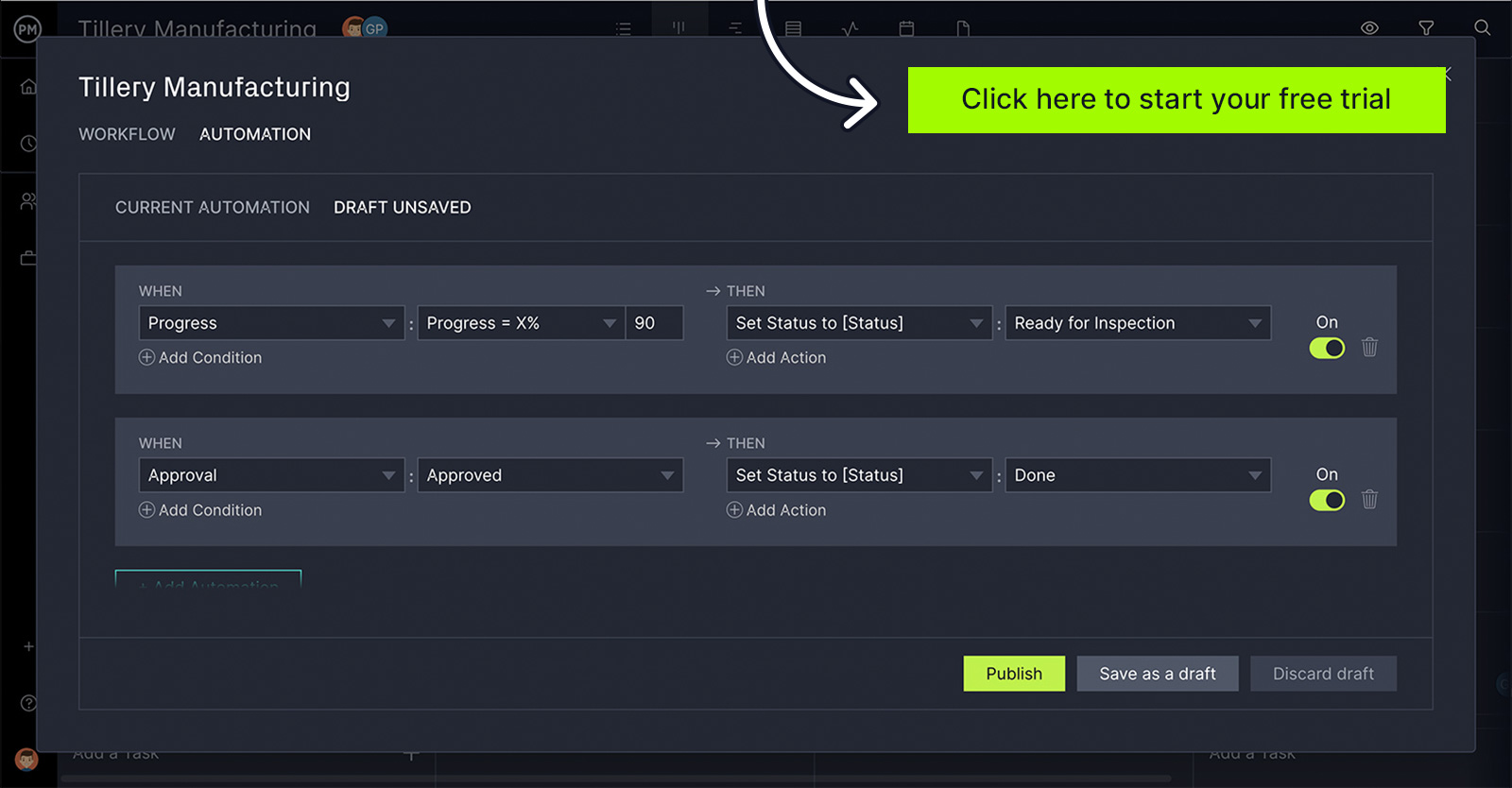Click the Discard draft button
The image size is (1512, 788).
tap(1323, 674)
